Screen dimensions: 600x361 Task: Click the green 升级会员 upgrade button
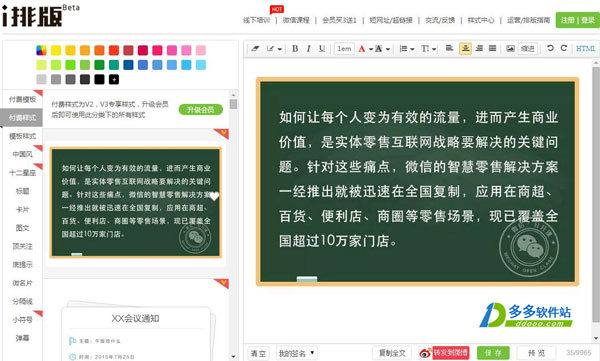pyautogui.click(x=201, y=110)
